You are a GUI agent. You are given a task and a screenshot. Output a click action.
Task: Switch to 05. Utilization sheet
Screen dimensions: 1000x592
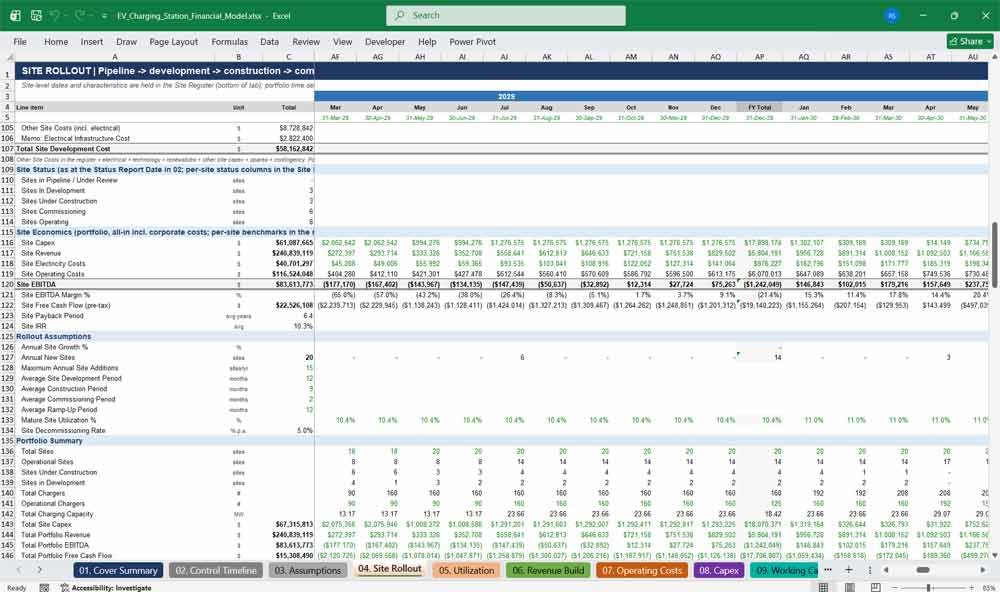point(467,570)
